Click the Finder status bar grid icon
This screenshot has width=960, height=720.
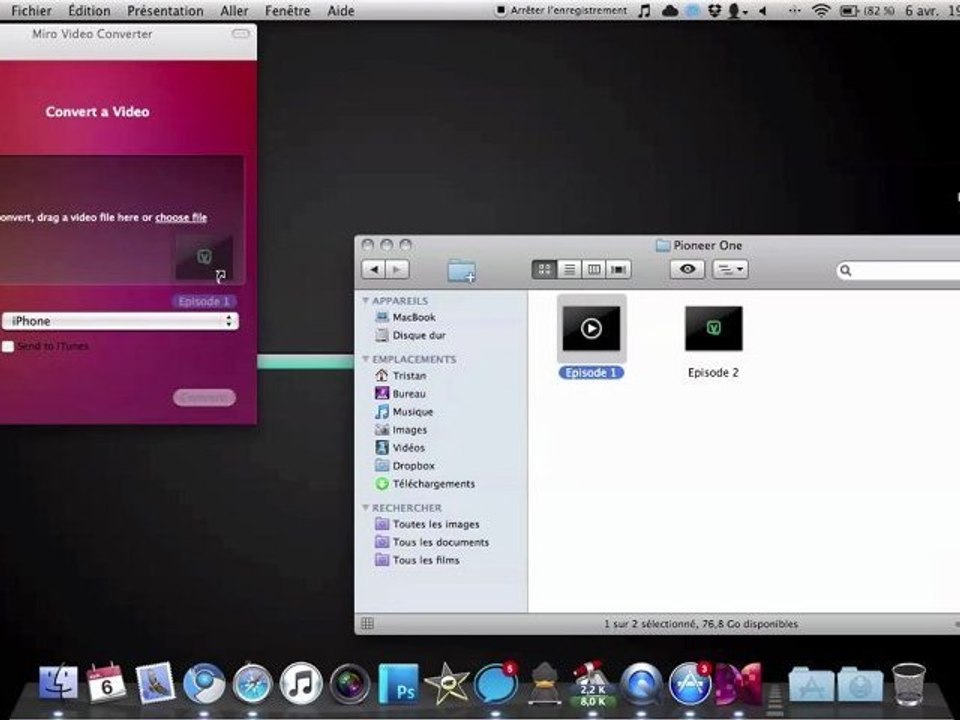[x=367, y=623]
